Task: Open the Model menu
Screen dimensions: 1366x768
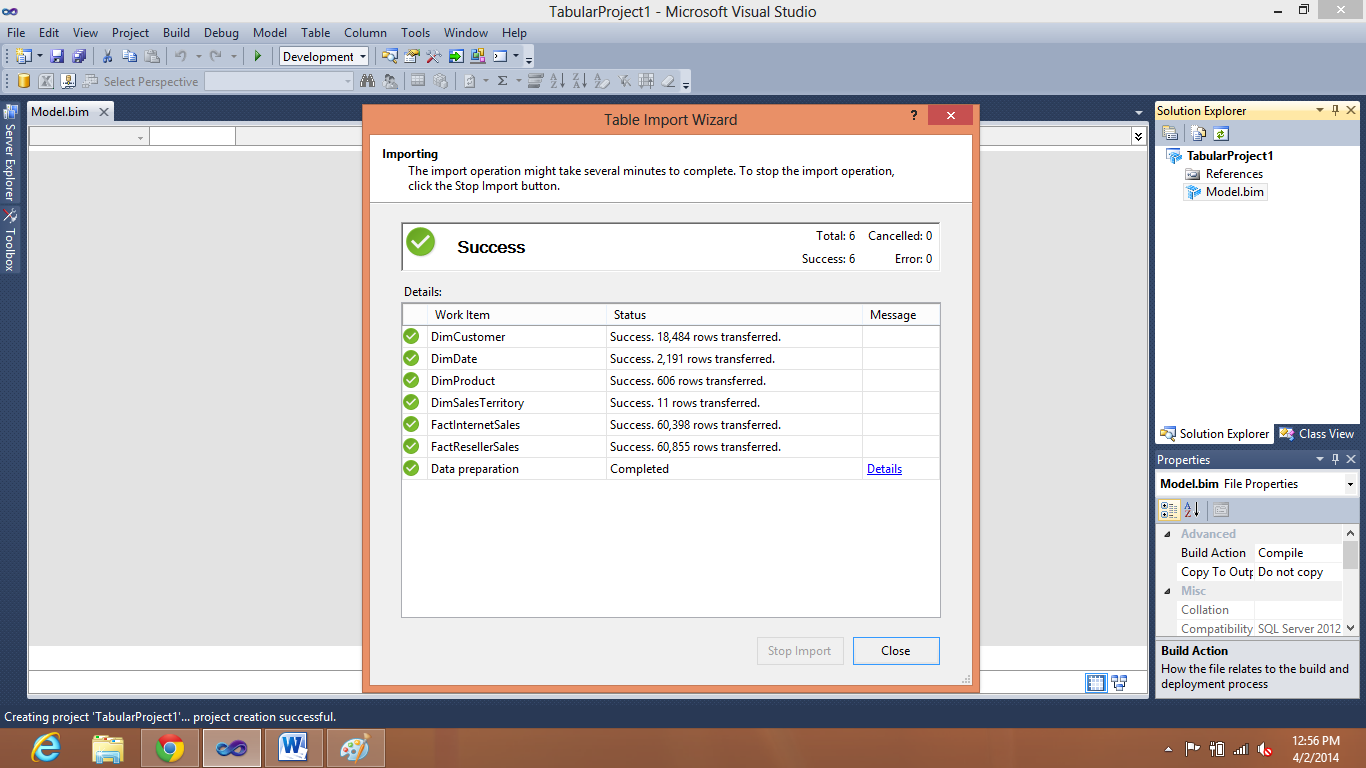Action: [x=270, y=33]
